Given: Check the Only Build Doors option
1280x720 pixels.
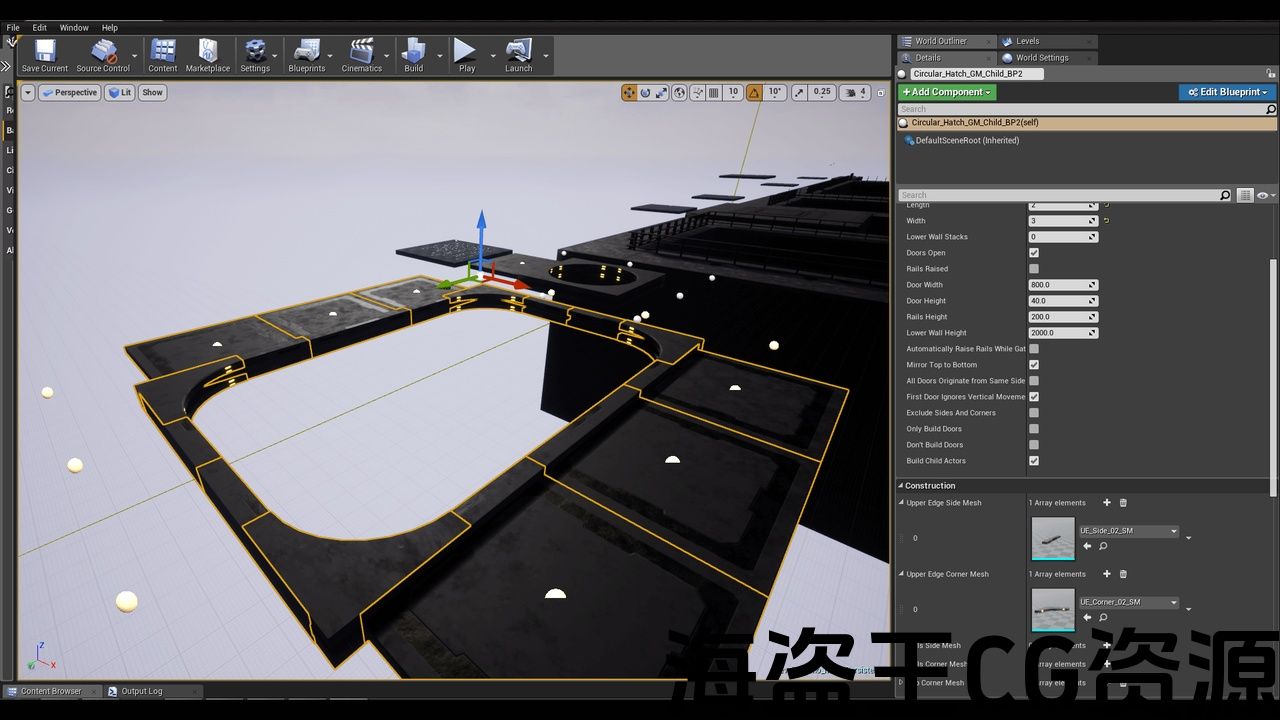Looking at the screenshot, I should click(1034, 429).
